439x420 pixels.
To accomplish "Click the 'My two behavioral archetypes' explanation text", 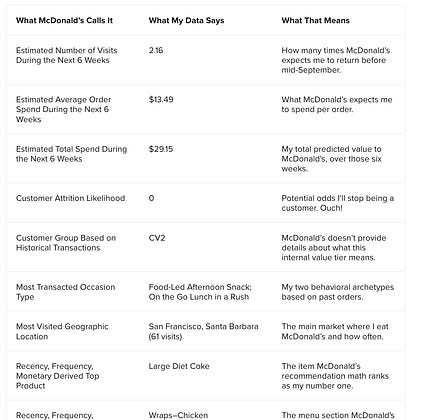I will point(338,292).
